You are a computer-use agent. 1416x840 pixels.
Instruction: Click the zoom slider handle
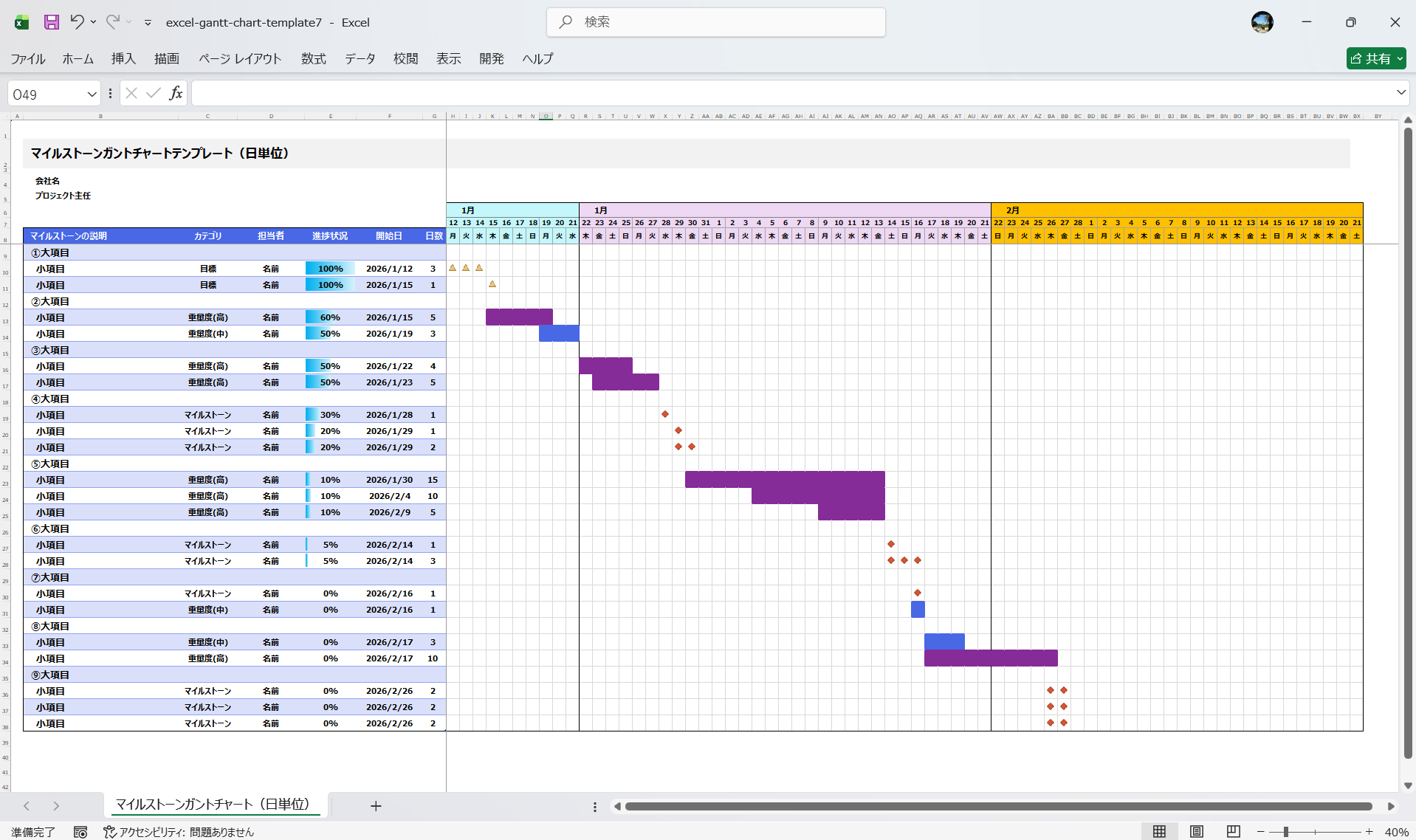(x=1285, y=832)
